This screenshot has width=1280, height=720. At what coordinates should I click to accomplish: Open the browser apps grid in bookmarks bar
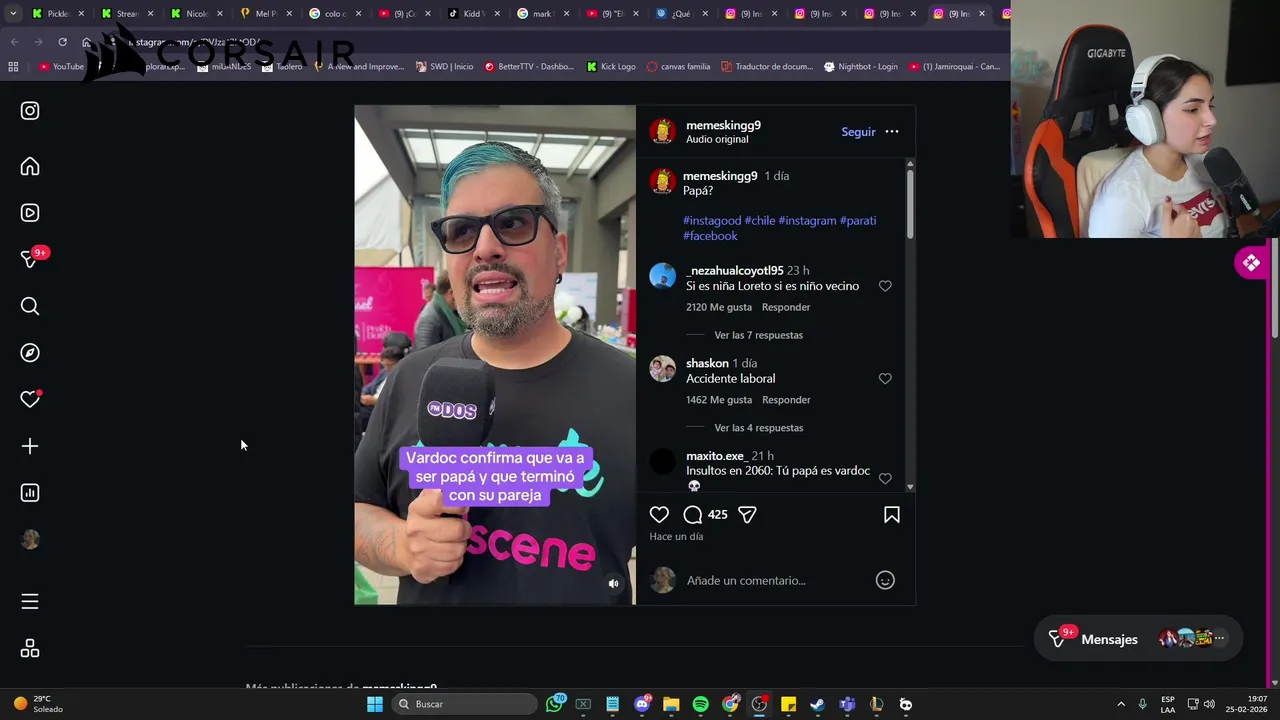coord(13,67)
